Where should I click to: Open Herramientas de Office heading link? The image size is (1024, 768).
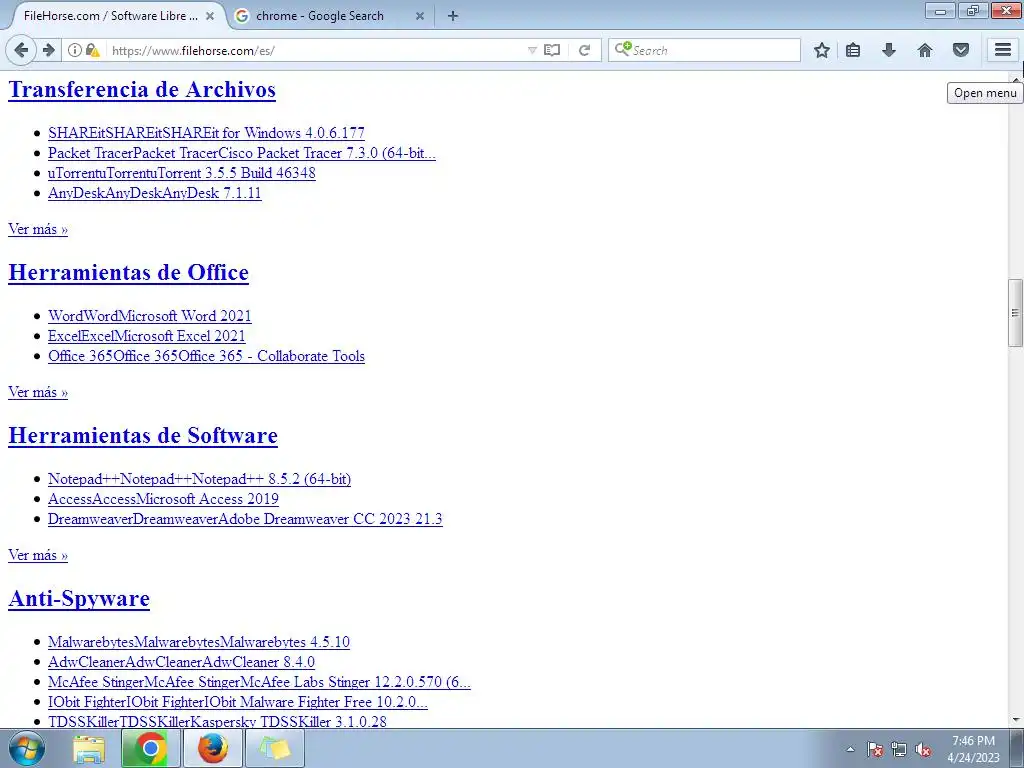[129, 272]
